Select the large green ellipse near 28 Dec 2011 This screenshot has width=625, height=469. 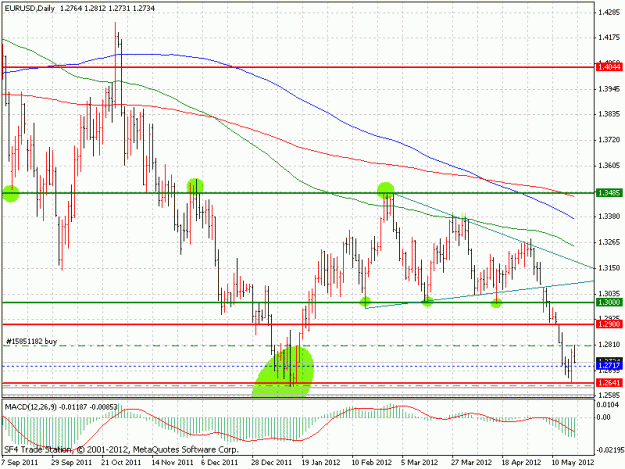pyautogui.click(x=284, y=371)
